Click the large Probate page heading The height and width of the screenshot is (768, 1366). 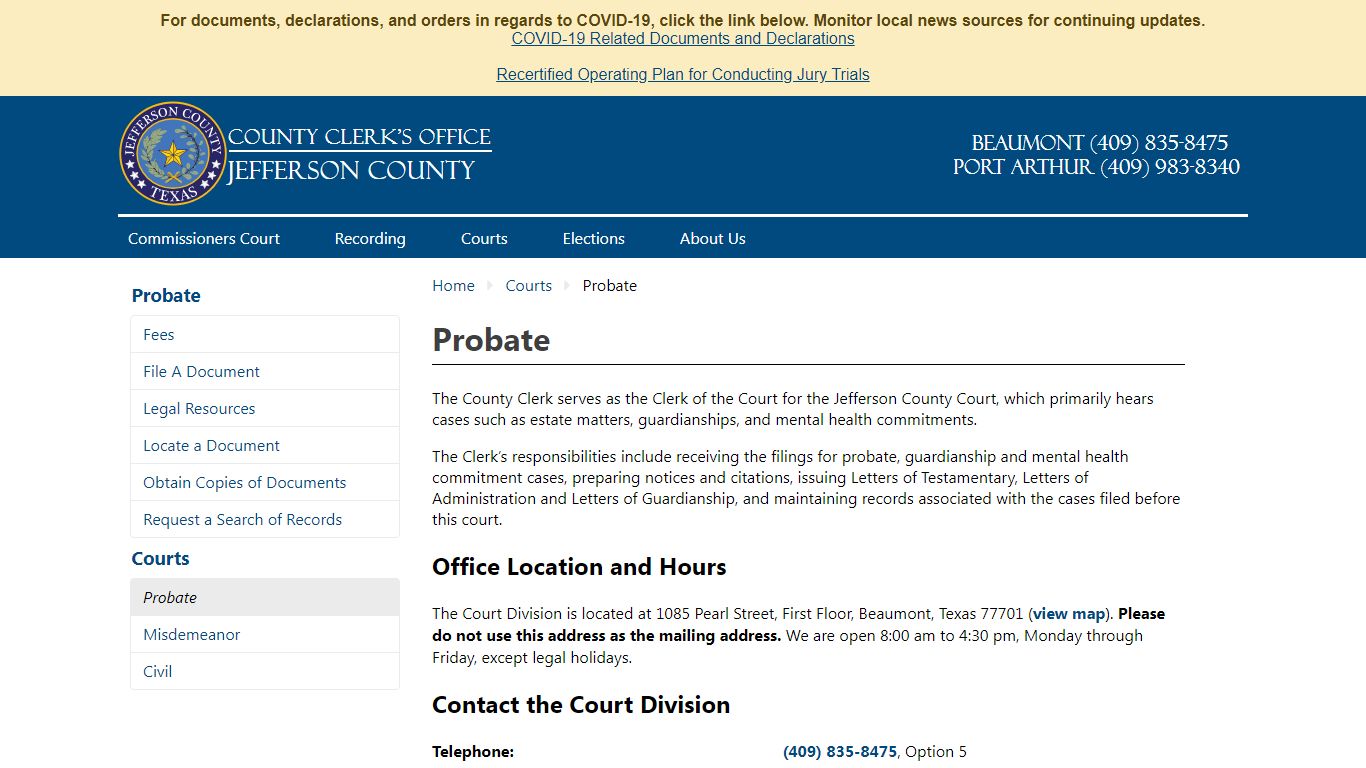click(x=491, y=340)
